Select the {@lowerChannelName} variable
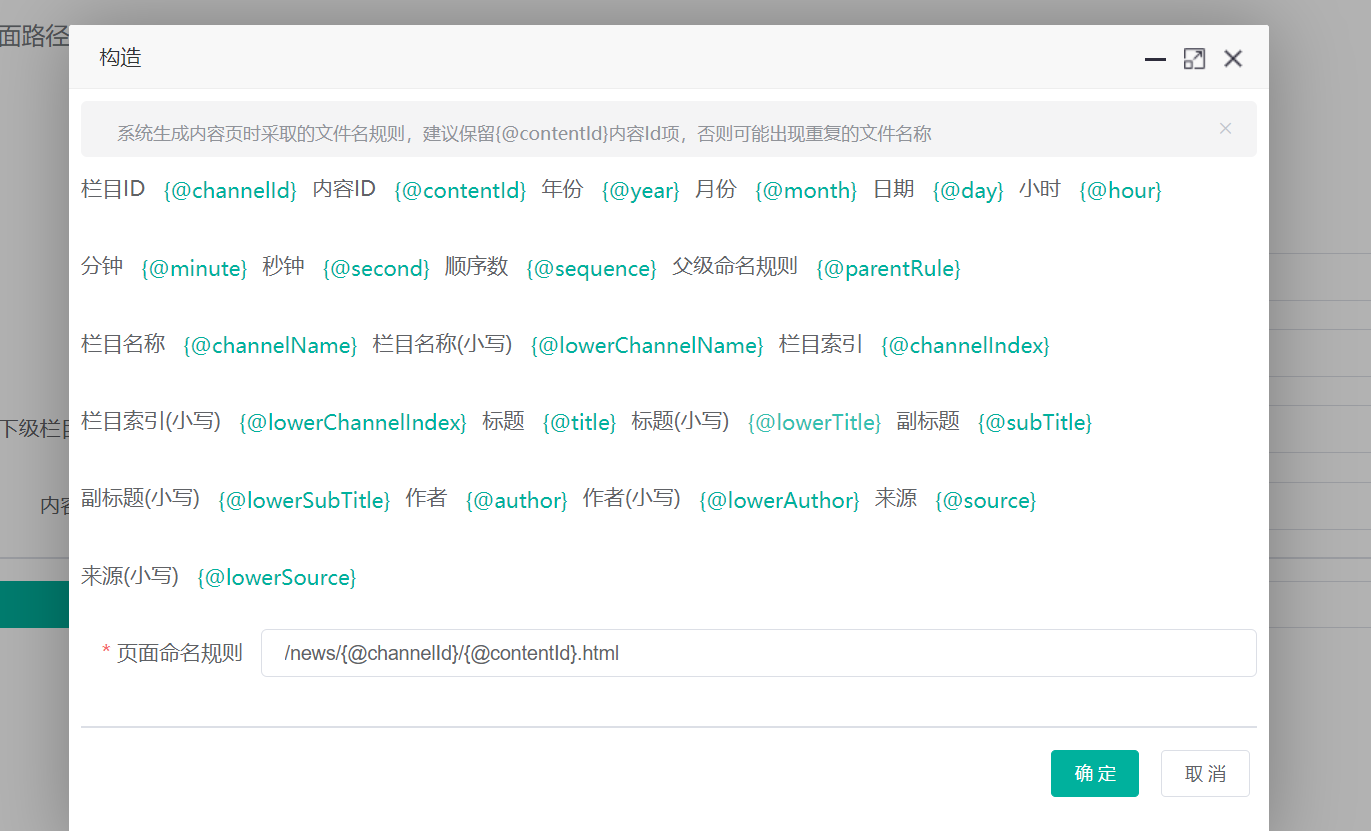Viewport: 1371px width, 831px height. click(x=646, y=346)
